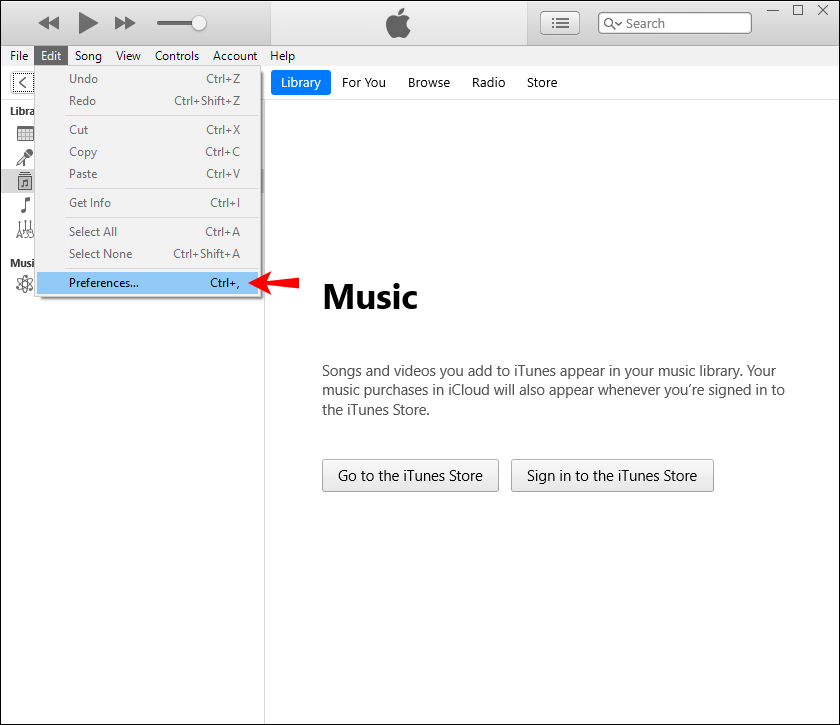Click the back chevron button in sidebar
Viewport: 840px width, 725px height.
(22, 83)
